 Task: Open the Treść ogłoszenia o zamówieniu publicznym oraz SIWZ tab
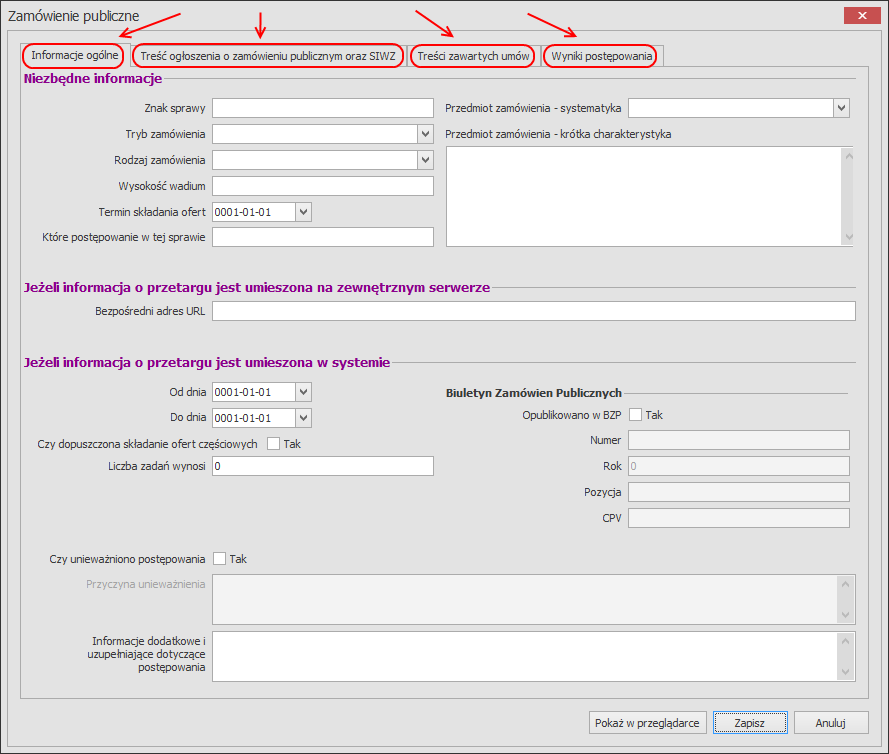268,56
